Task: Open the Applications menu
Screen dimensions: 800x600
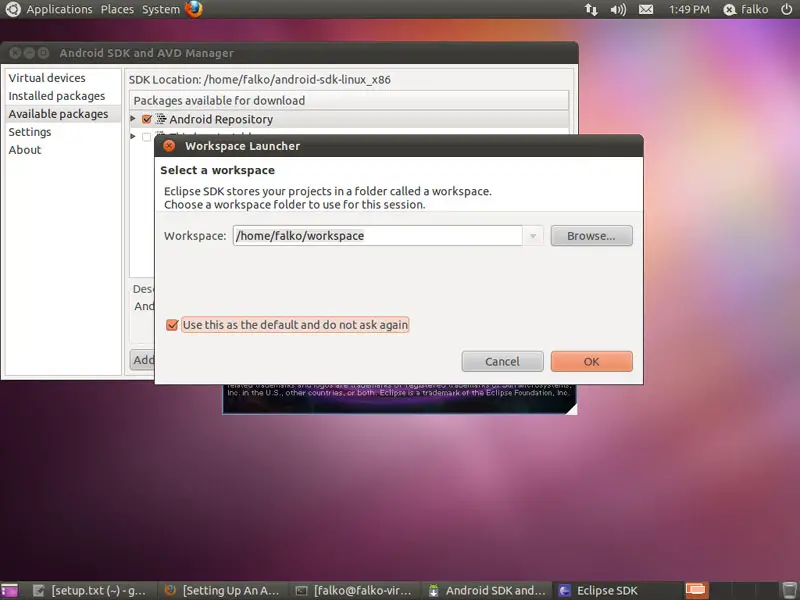Action: tap(59, 9)
